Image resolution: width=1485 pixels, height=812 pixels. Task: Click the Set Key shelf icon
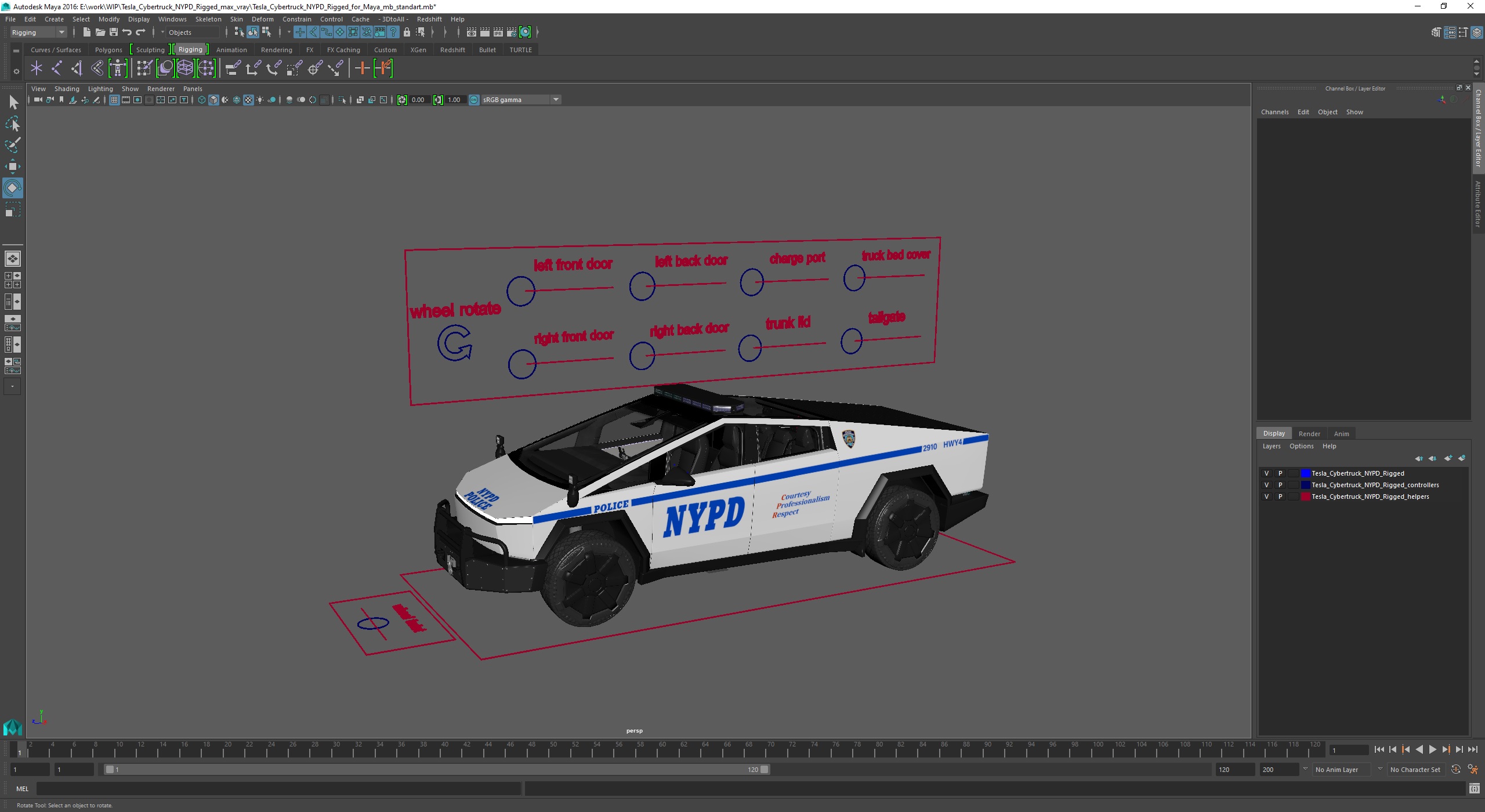(x=362, y=68)
